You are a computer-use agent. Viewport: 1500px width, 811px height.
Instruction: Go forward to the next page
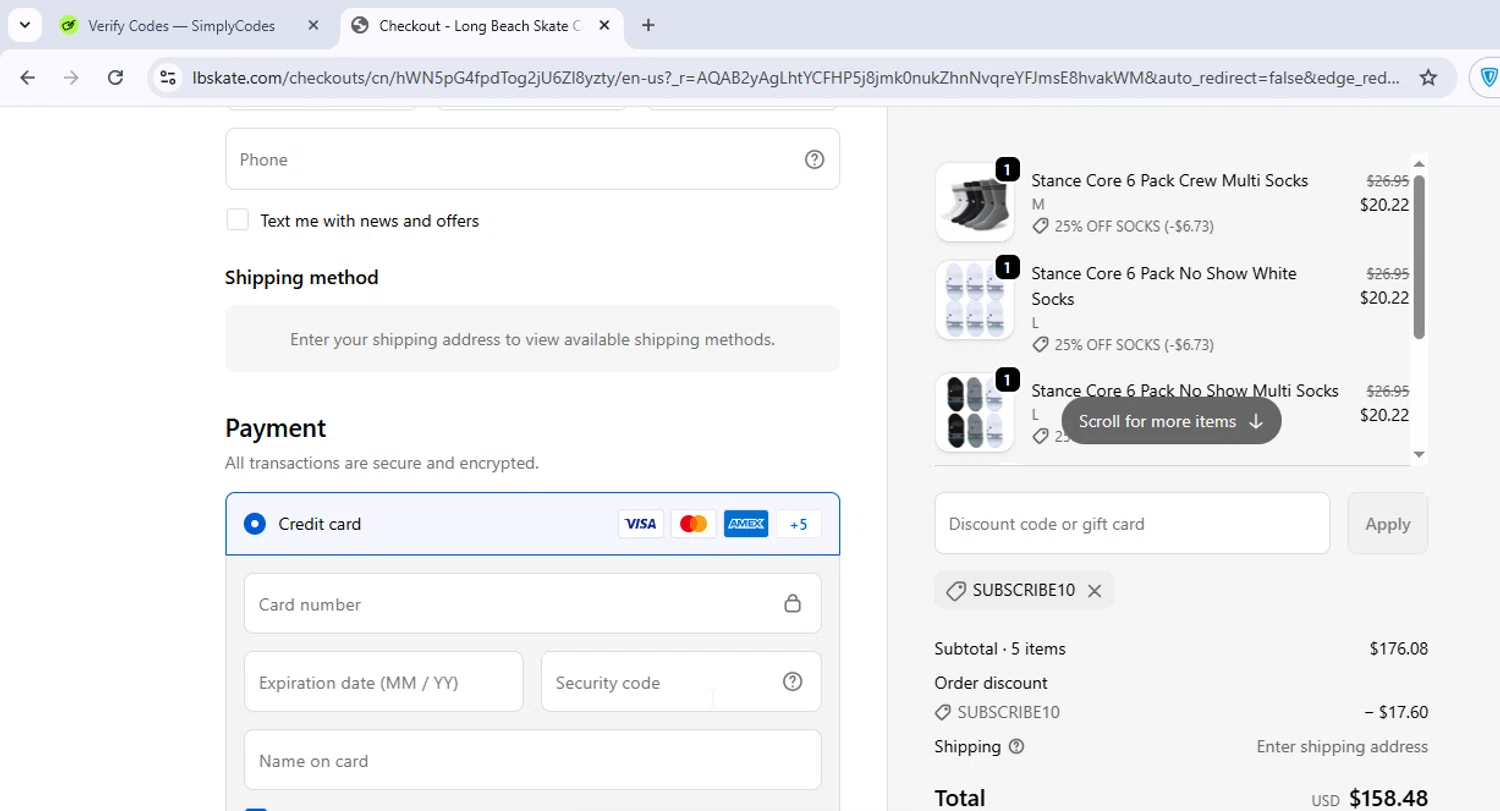tap(71, 78)
